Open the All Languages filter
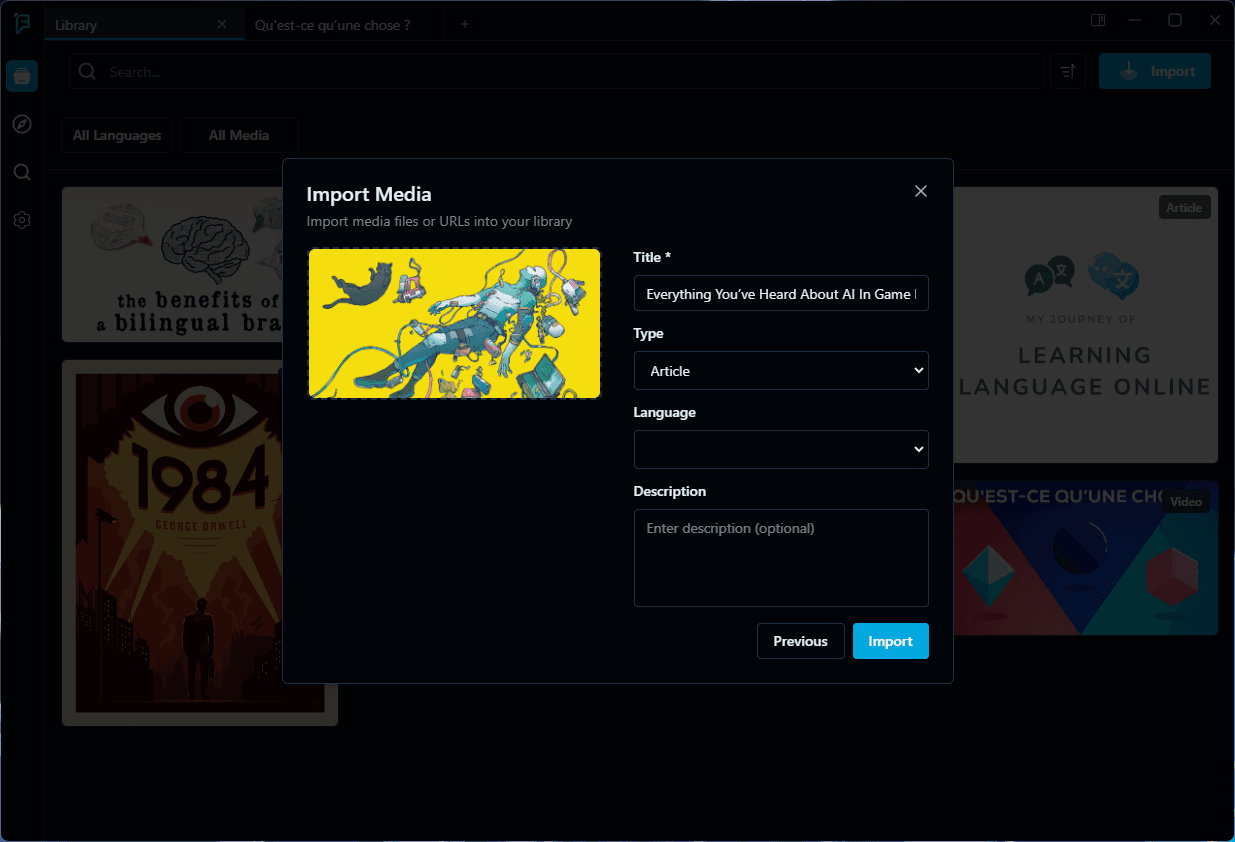This screenshot has width=1235, height=842. (x=117, y=135)
